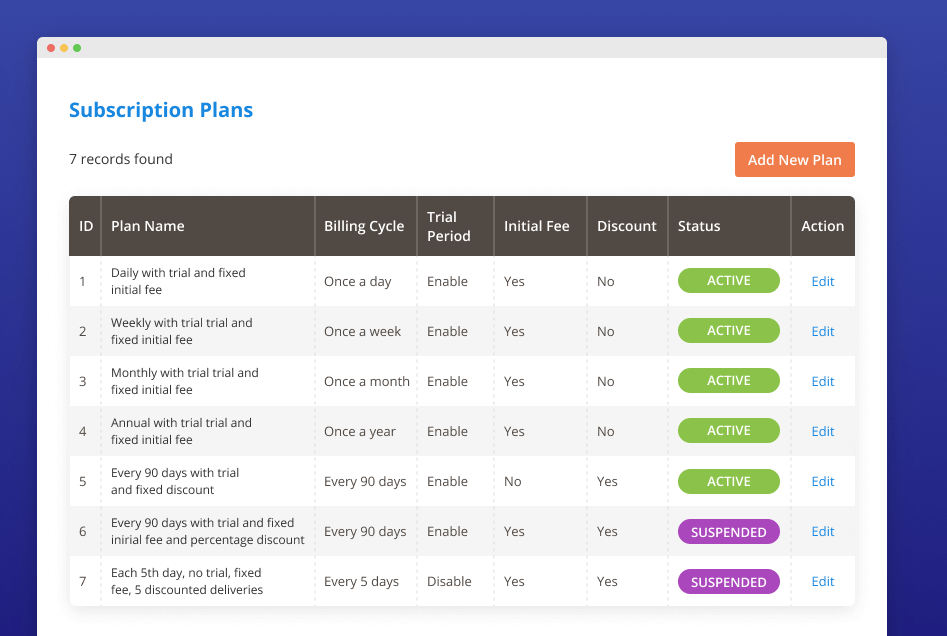Screen dimensions: 947x636
Task: Click the Trial Period column header
Action: tap(448, 226)
